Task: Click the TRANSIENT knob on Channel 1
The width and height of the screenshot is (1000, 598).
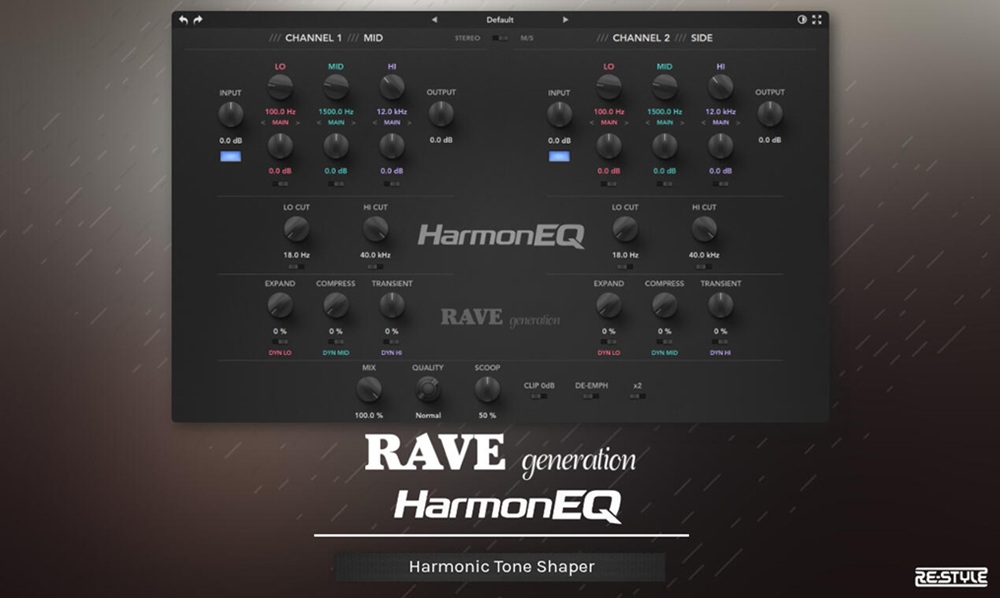Action: pyautogui.click(x=391, y=305)
